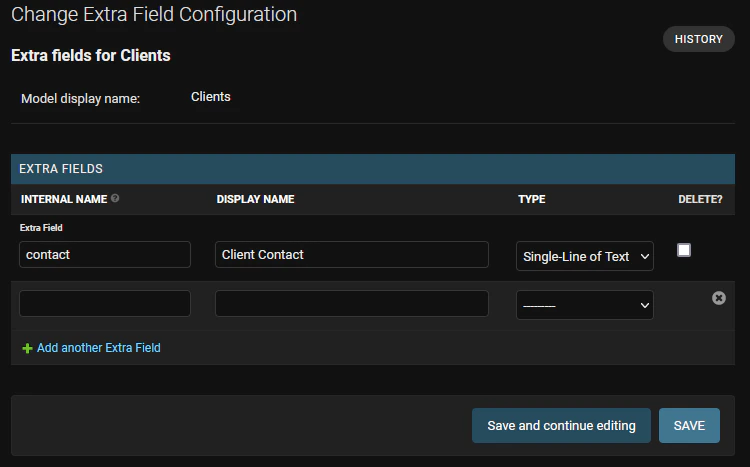Click the empty internal name field
750x467 pixels.
(105, 303)
